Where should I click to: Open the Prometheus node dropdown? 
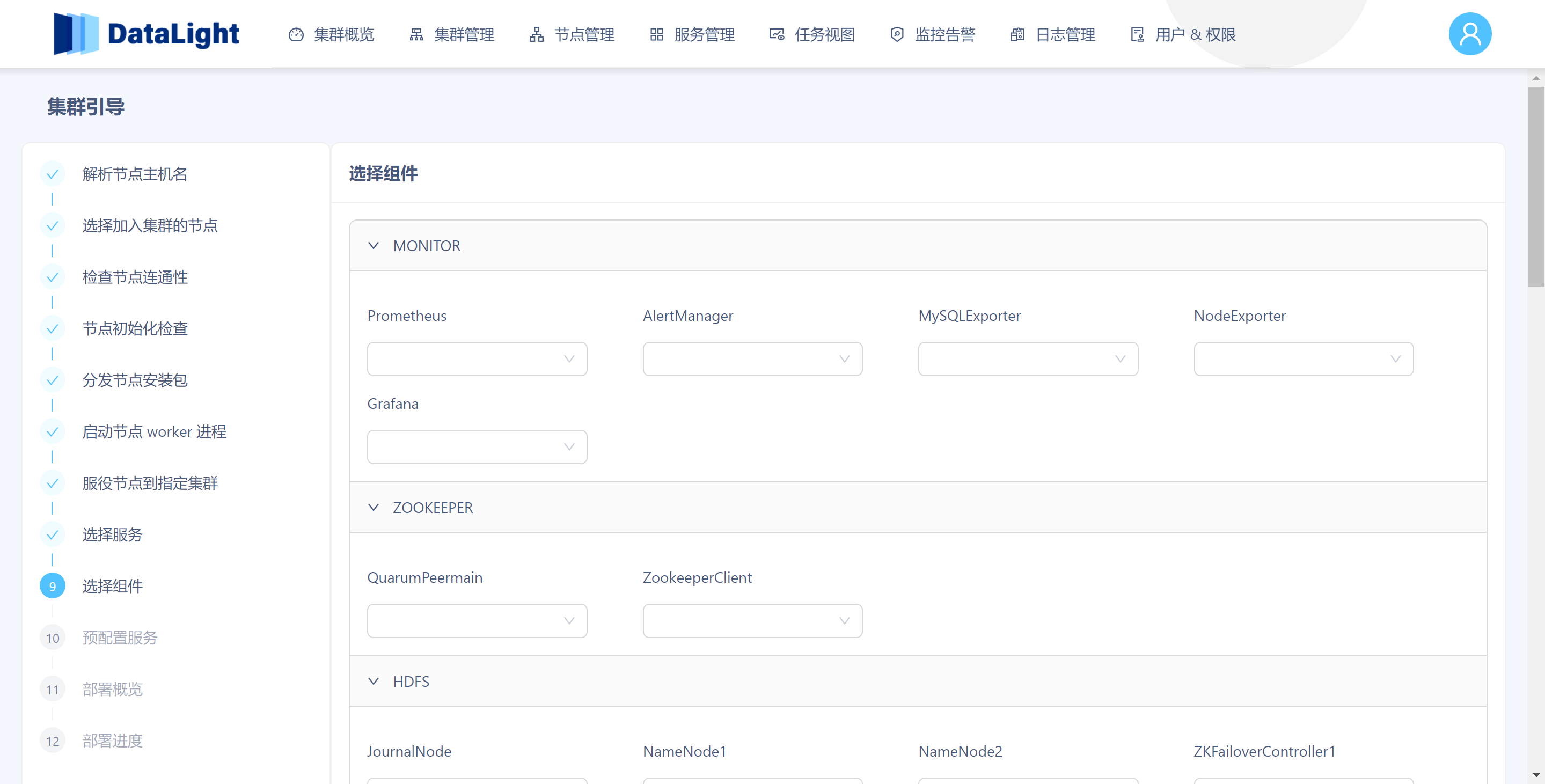[x=477, y=360]
